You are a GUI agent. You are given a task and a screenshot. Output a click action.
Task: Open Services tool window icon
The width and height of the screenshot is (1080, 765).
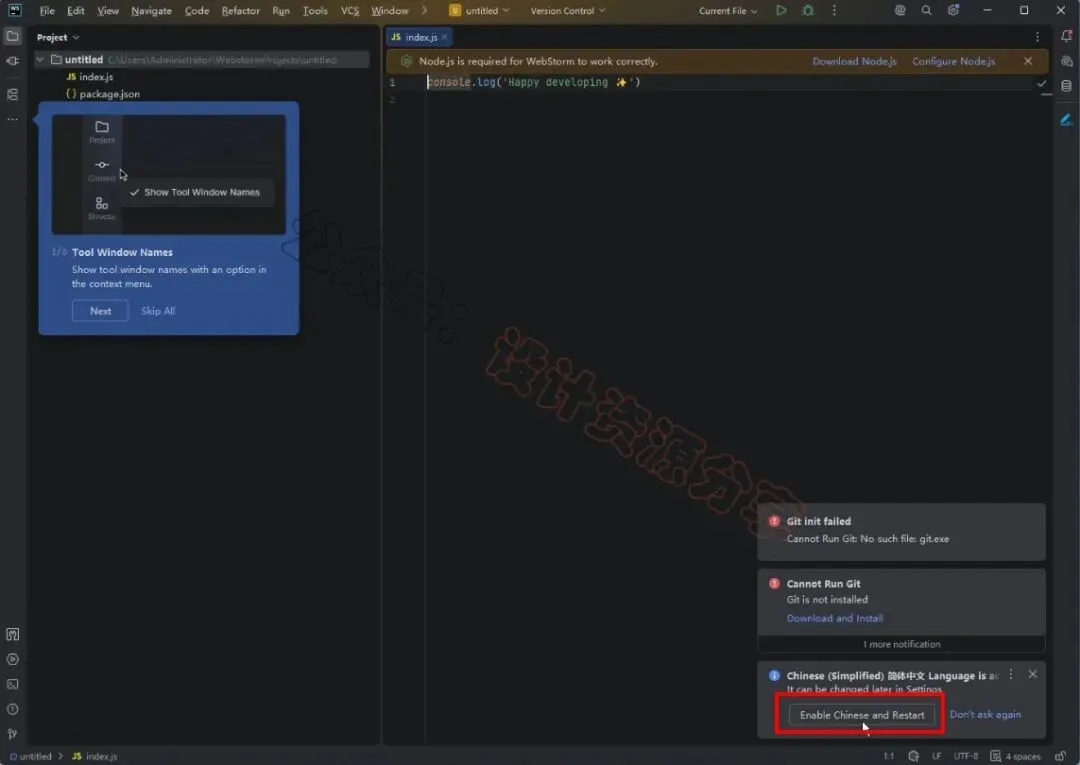12,659
